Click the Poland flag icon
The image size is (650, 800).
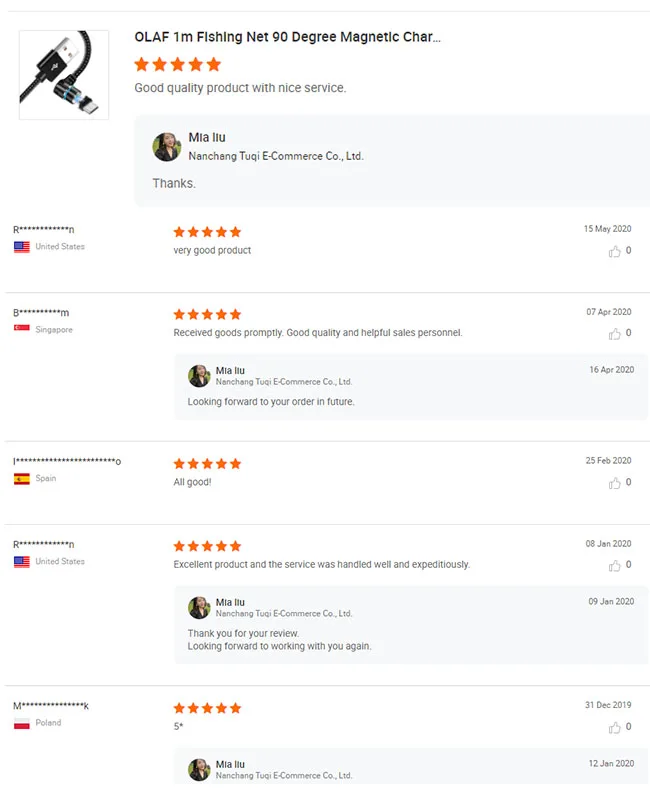click(21, 723)
